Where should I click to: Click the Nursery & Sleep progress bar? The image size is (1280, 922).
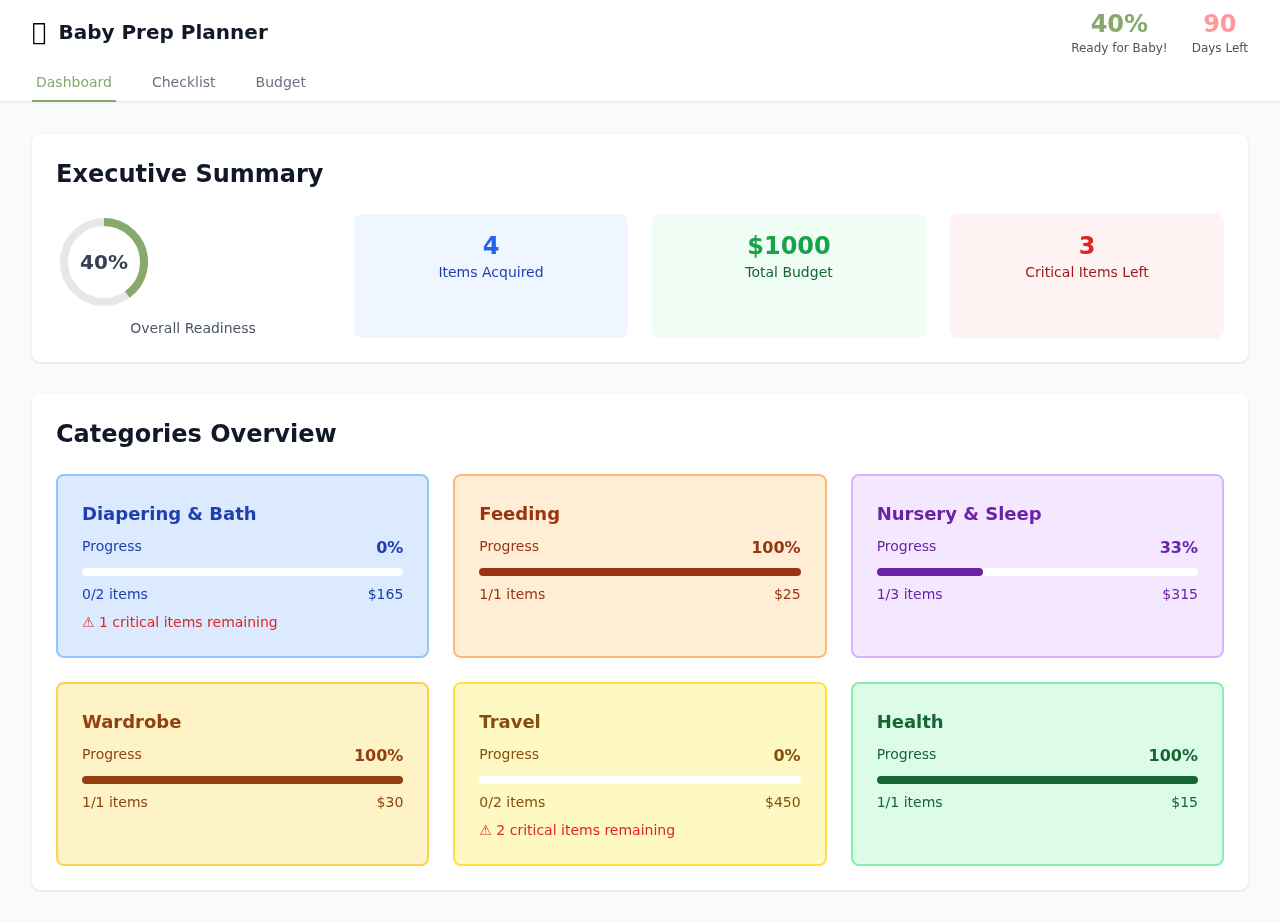pyautogui.click(x=1037, y=571)
